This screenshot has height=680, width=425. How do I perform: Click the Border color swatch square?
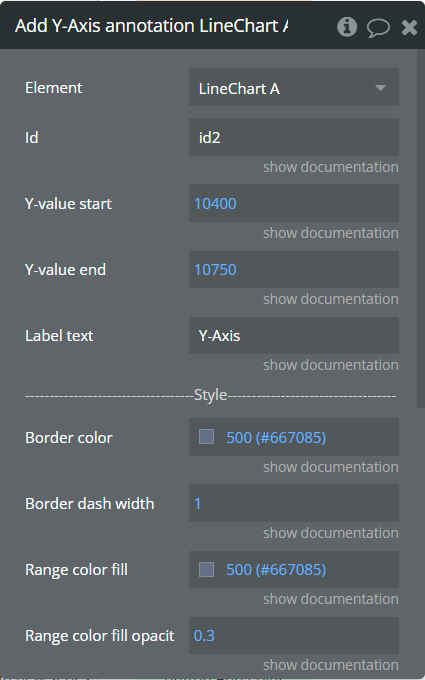tap(206, 437)
